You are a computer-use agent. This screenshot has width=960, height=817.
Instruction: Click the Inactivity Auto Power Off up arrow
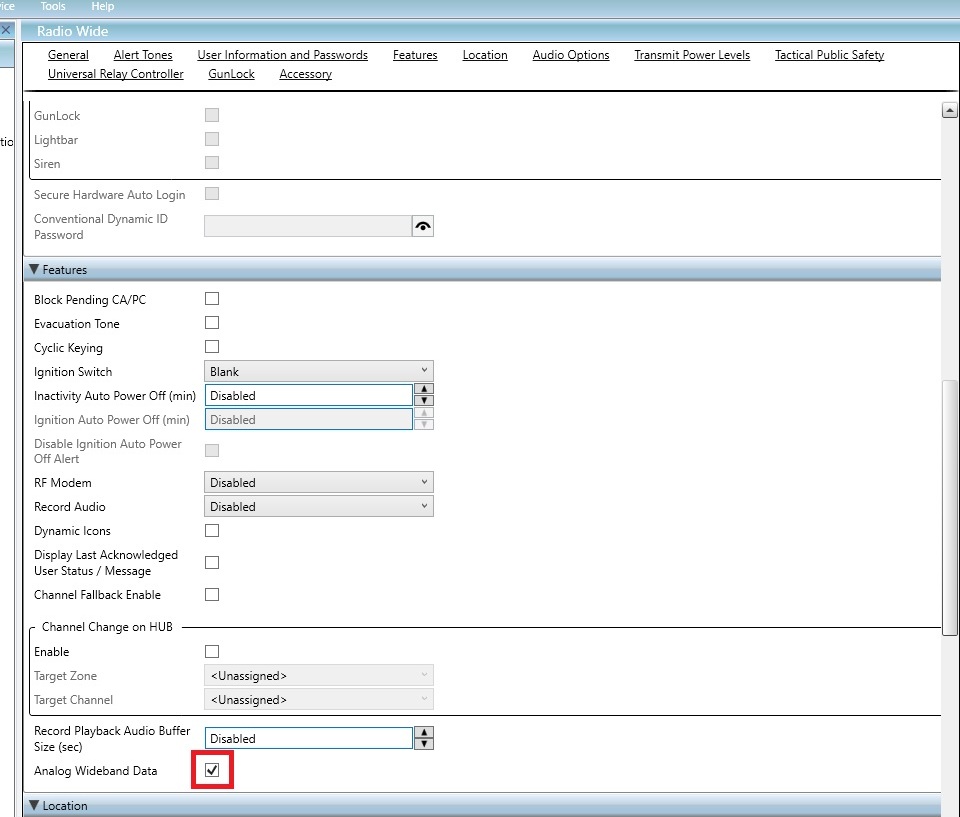click(x=423, y=390)
